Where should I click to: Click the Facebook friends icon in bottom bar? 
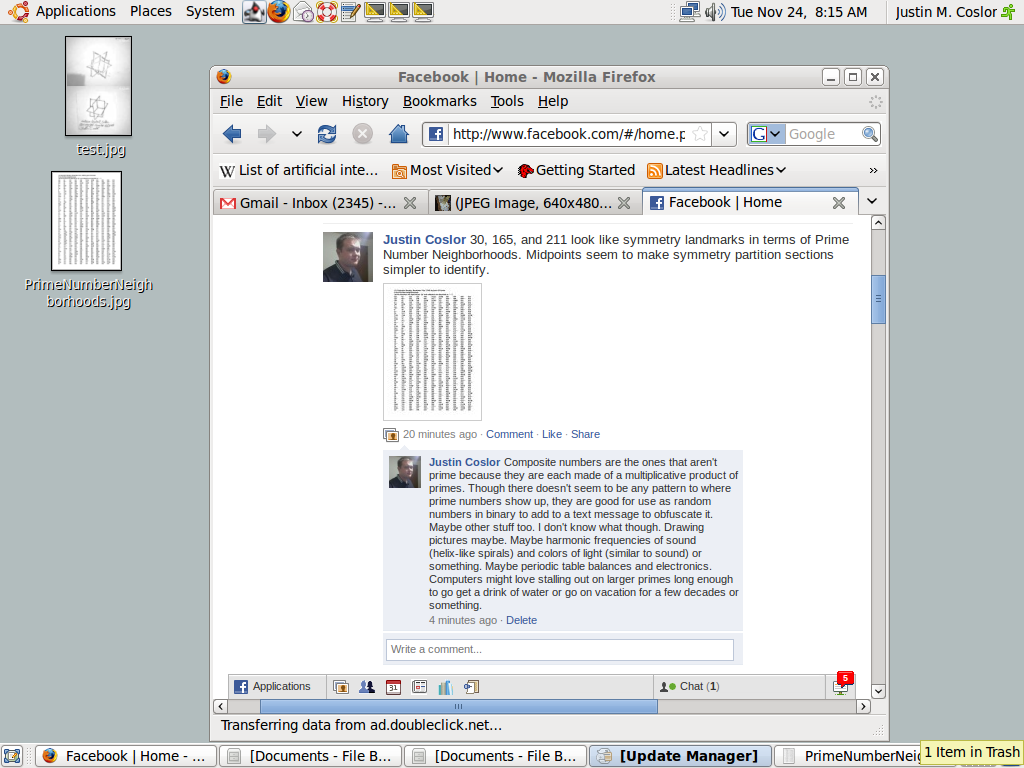coord(367,687)
